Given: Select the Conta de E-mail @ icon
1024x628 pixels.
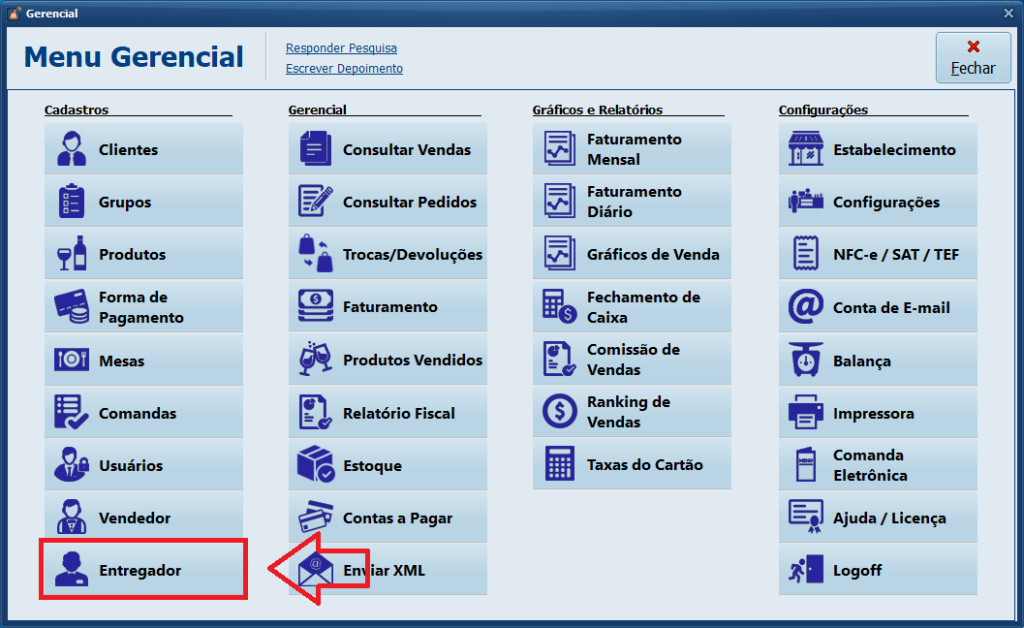Looking at the screenshot, I should (x=805, y=308).
